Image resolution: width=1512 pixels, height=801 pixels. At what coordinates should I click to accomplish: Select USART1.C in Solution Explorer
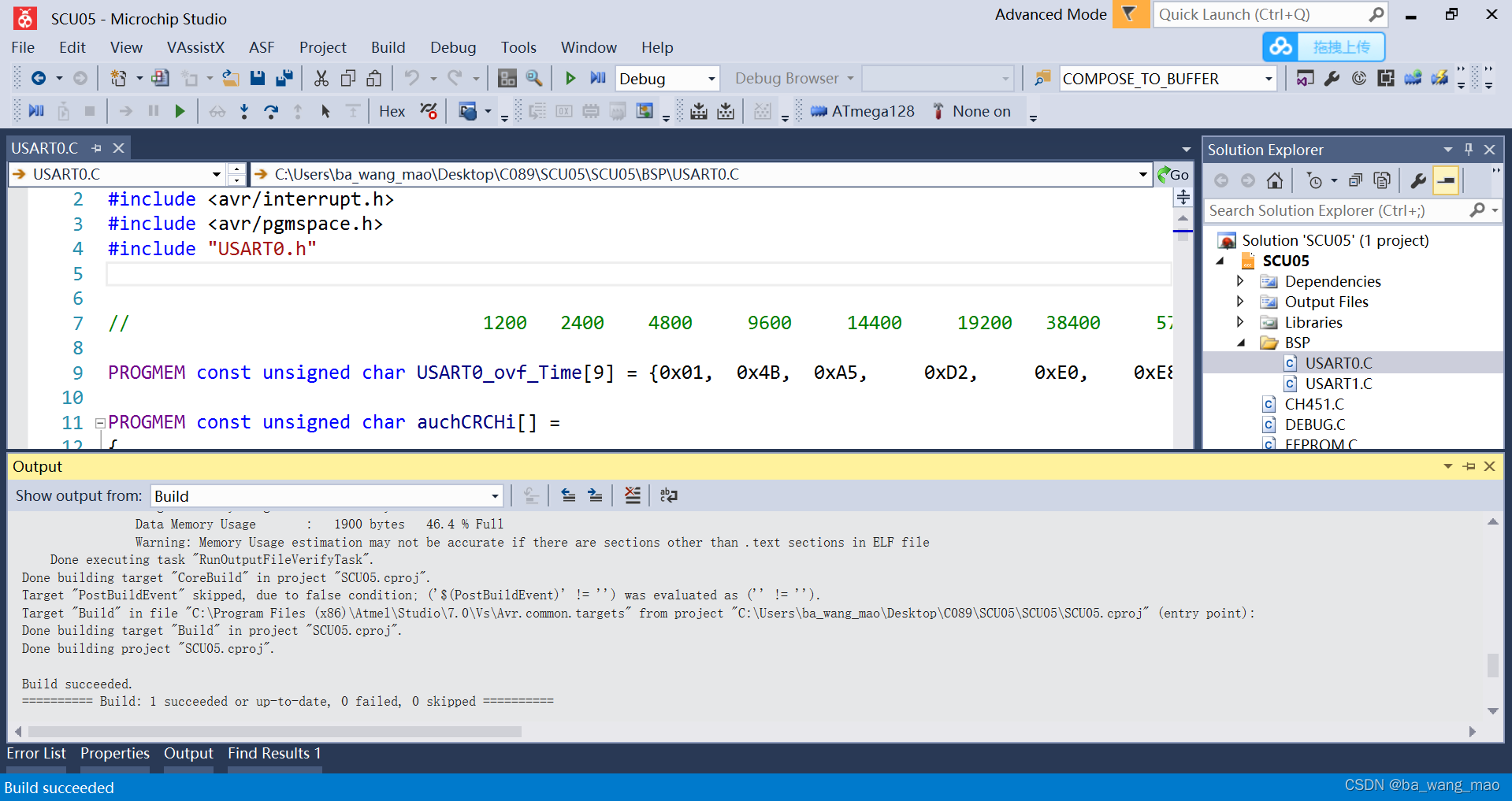pos(1338,384)
